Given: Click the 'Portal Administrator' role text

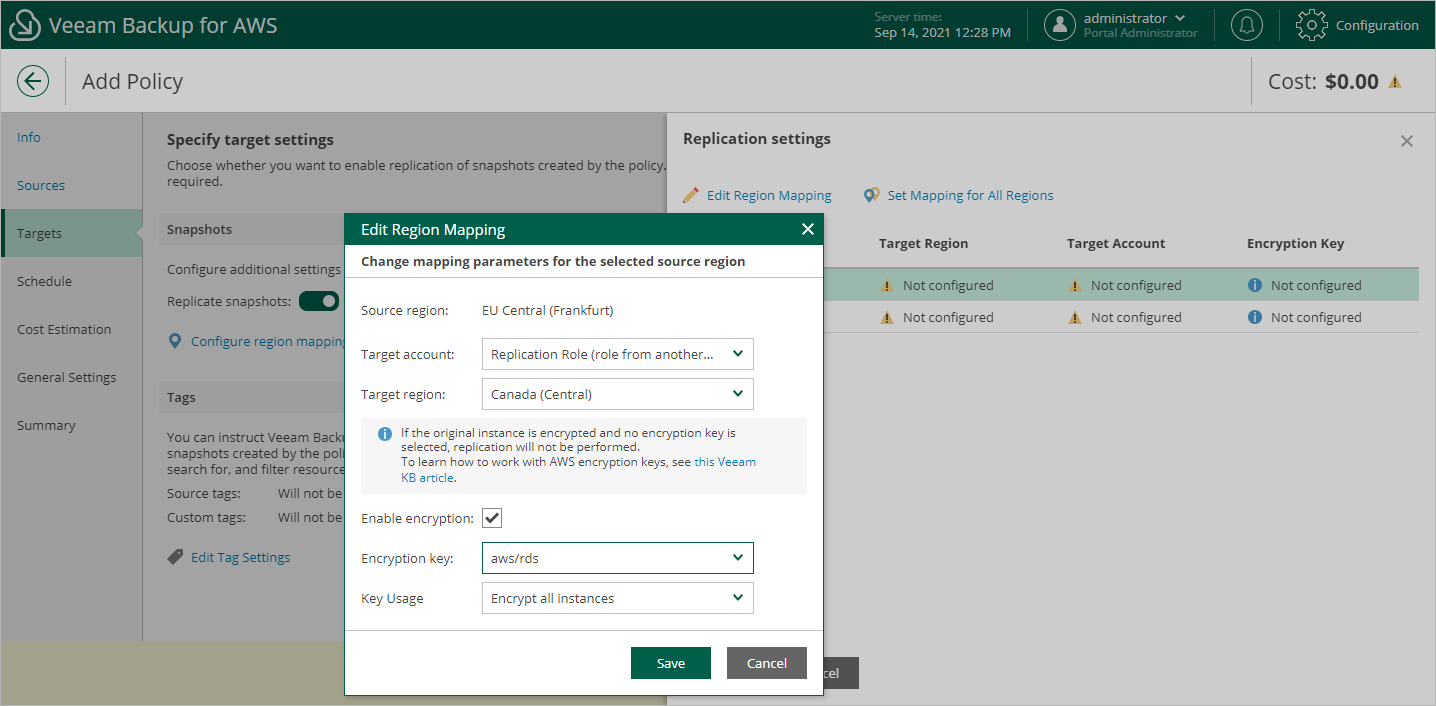Looking at the screenshot, I should point(1140,33).
